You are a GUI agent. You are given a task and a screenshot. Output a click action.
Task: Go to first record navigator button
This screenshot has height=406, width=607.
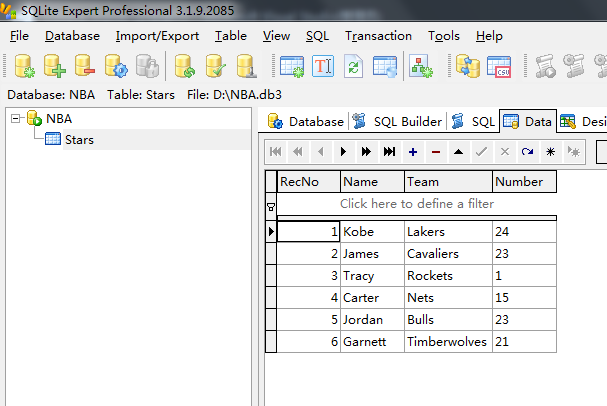(276, 152)
